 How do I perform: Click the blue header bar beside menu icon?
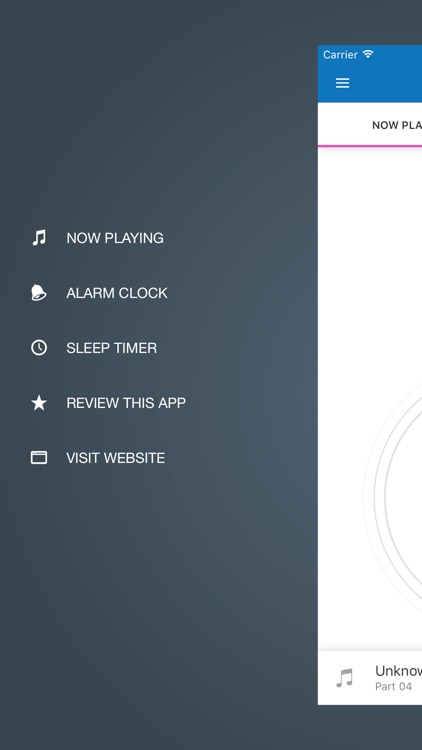[388, 83]
